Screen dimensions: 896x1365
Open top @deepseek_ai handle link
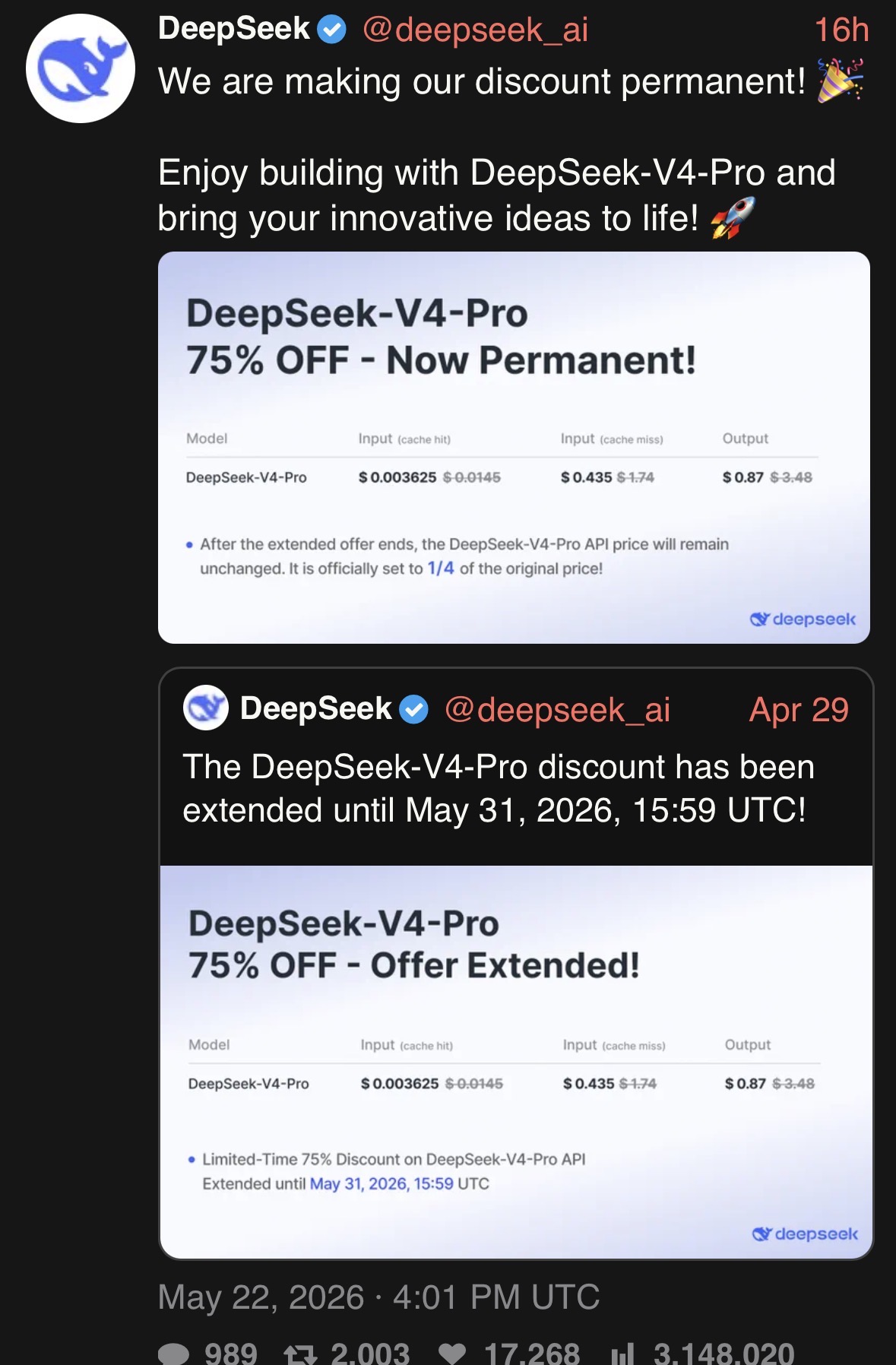pyautogui.click(x=476, y=30)
